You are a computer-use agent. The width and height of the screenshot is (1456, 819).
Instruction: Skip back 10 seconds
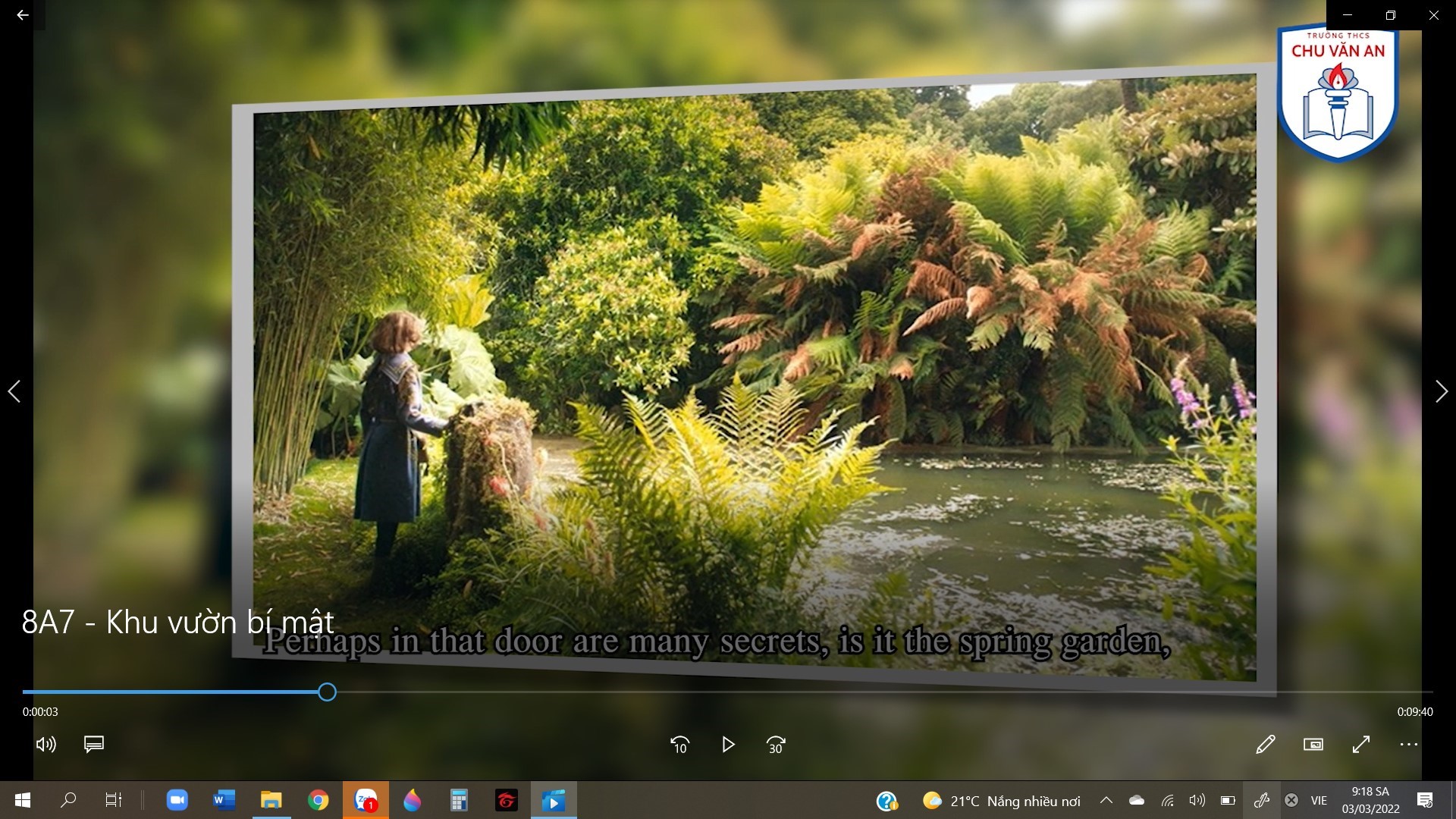click(679, 745)
